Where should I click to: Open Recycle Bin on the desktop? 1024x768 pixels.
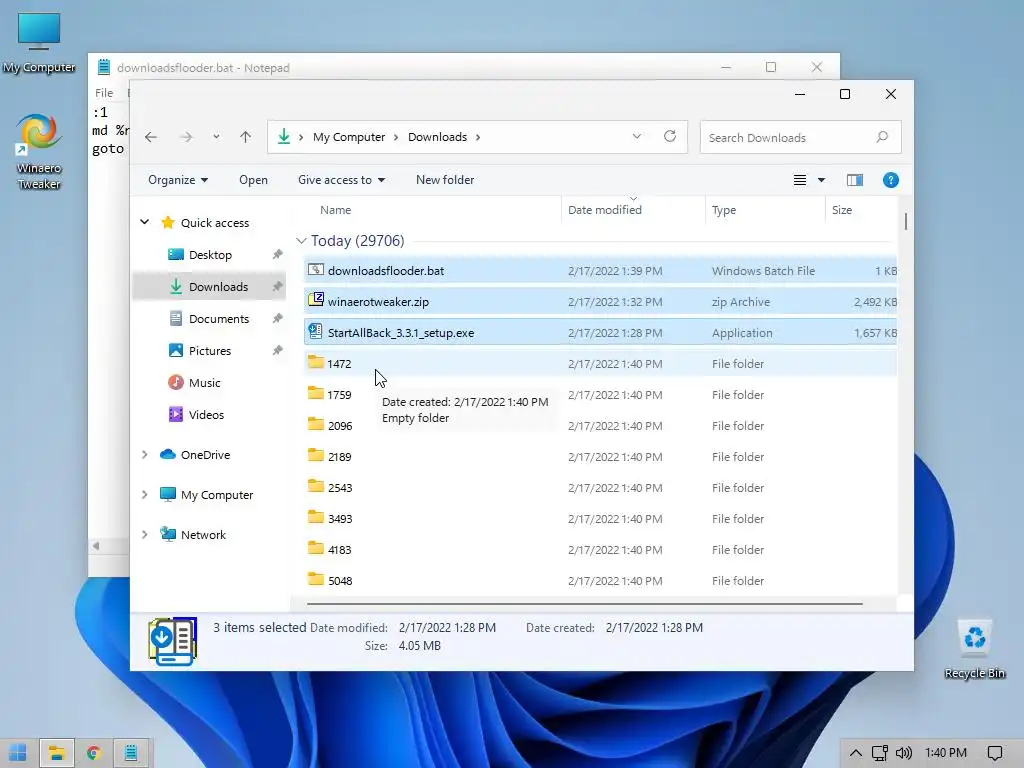[974, 648]
